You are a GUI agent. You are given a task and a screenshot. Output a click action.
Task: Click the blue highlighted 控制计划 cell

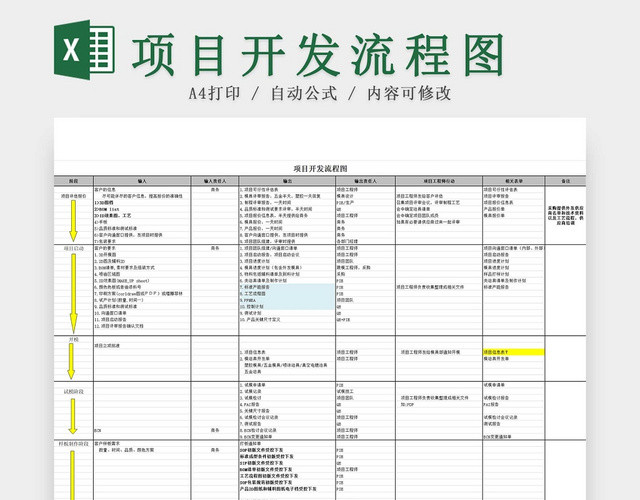[x=287, y=307]
